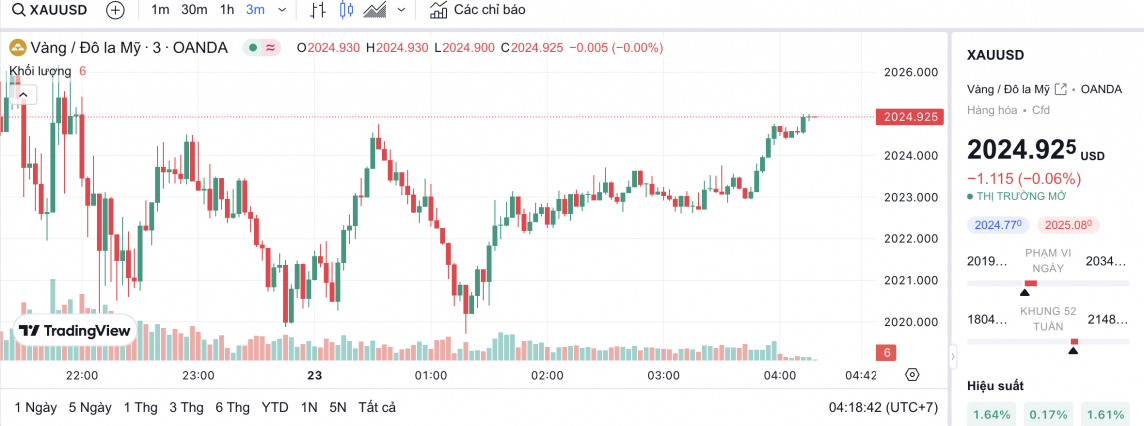The width and height of the screenshot is (1144, 426).
Task: Click the external link icon beside Vàng / Đô la Mỹ
Action: click(x=1061, y=89)
